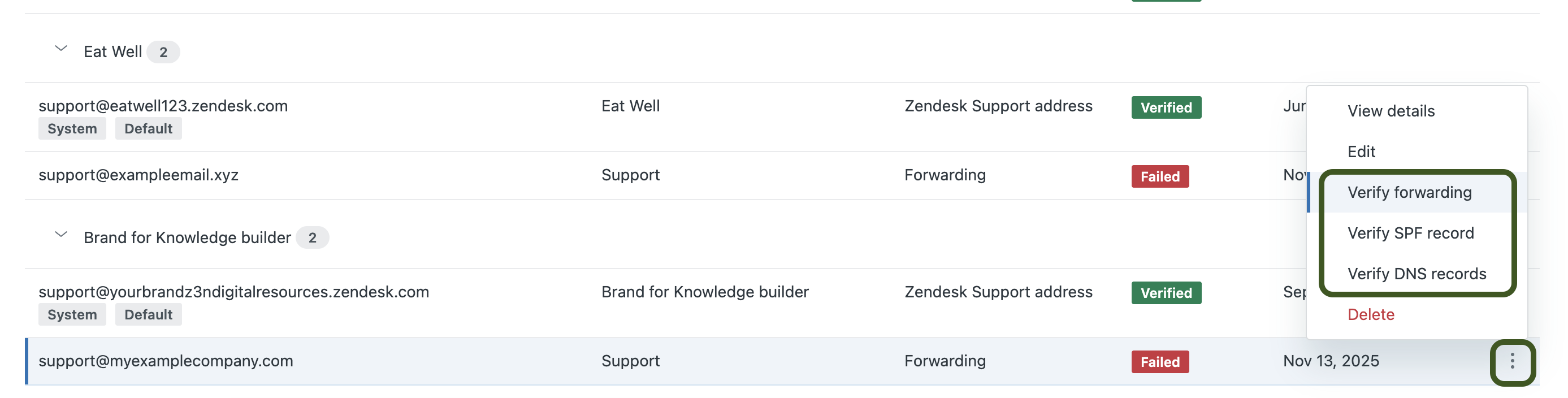Click the Default tag under the eatwell123 address
The image size is (1568, 398).
[148, 129]
